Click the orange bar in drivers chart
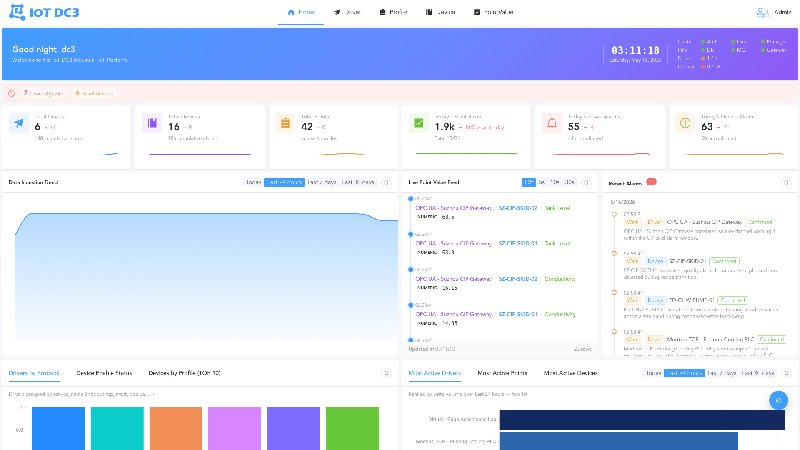The image size is (800, 450). 176,429
